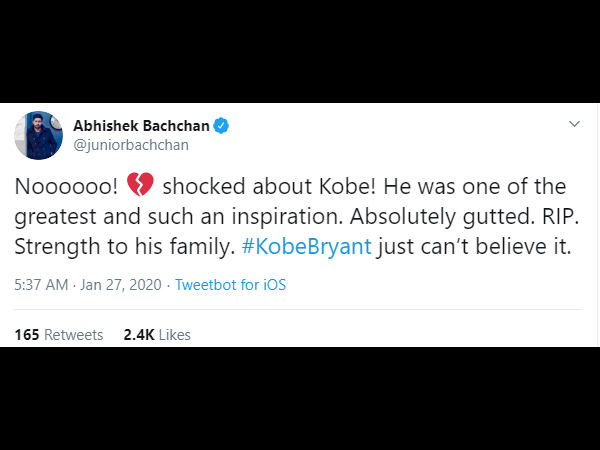Click the text greatest and such an inspiration
This screenshot has height=450, width=600.
point(179,217)
